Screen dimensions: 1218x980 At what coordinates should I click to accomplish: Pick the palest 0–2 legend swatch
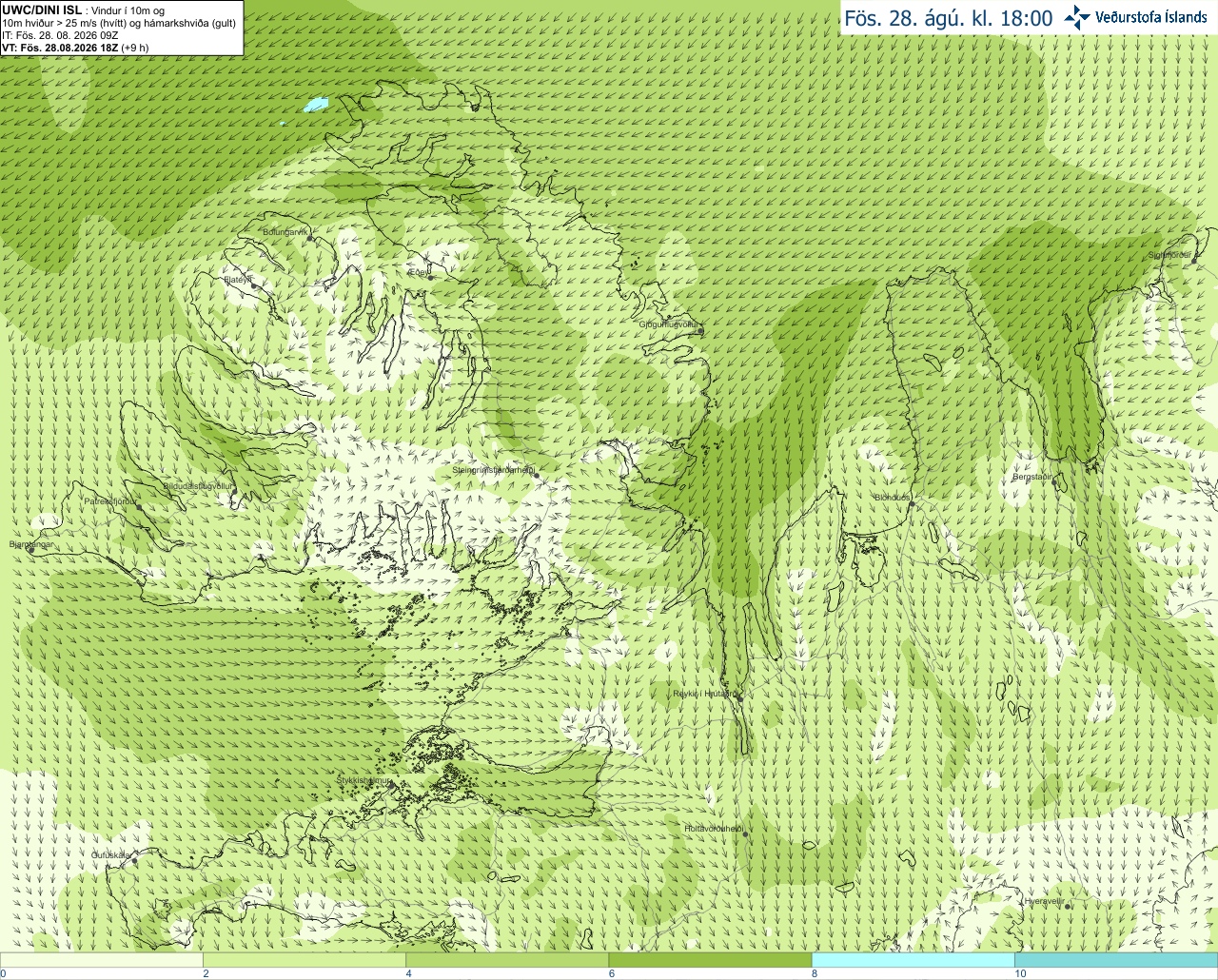[x=101, y=960]
